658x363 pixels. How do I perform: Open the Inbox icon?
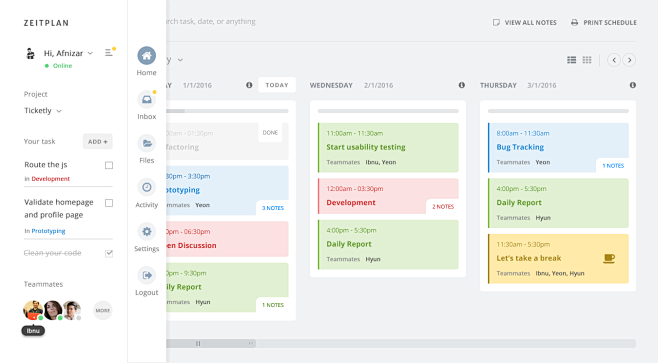[146, 99]
